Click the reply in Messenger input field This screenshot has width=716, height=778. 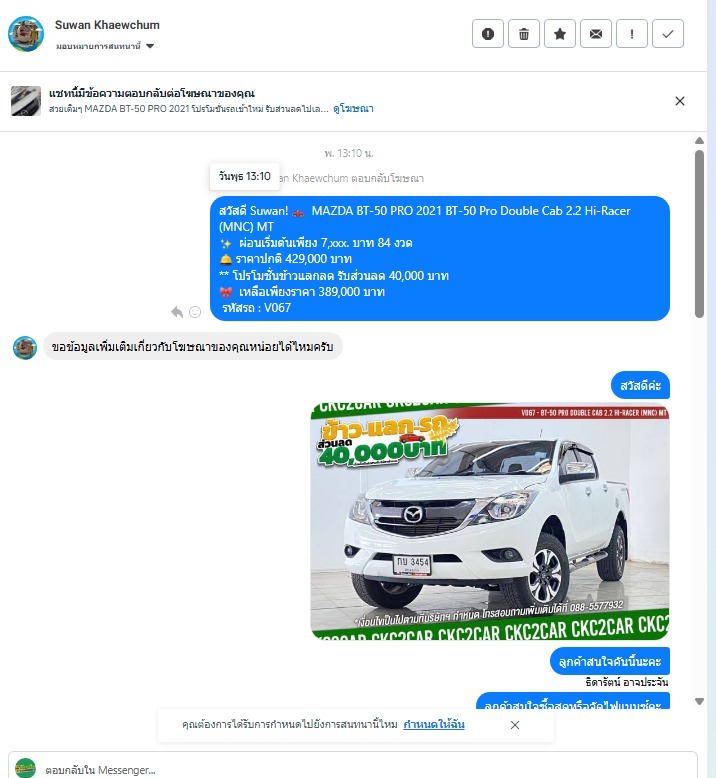[353, 769]
